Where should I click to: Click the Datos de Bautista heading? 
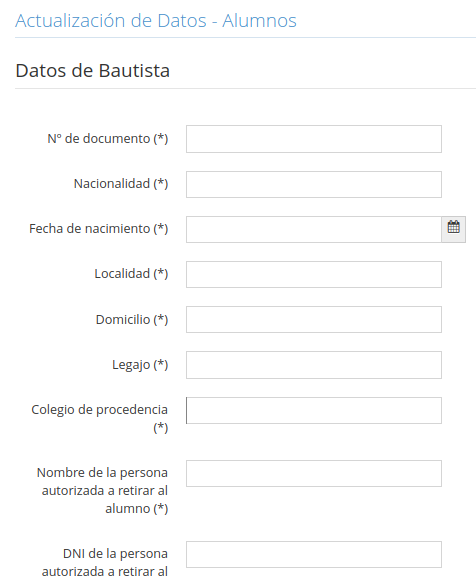pyautogui.click(x=92, y=71)
